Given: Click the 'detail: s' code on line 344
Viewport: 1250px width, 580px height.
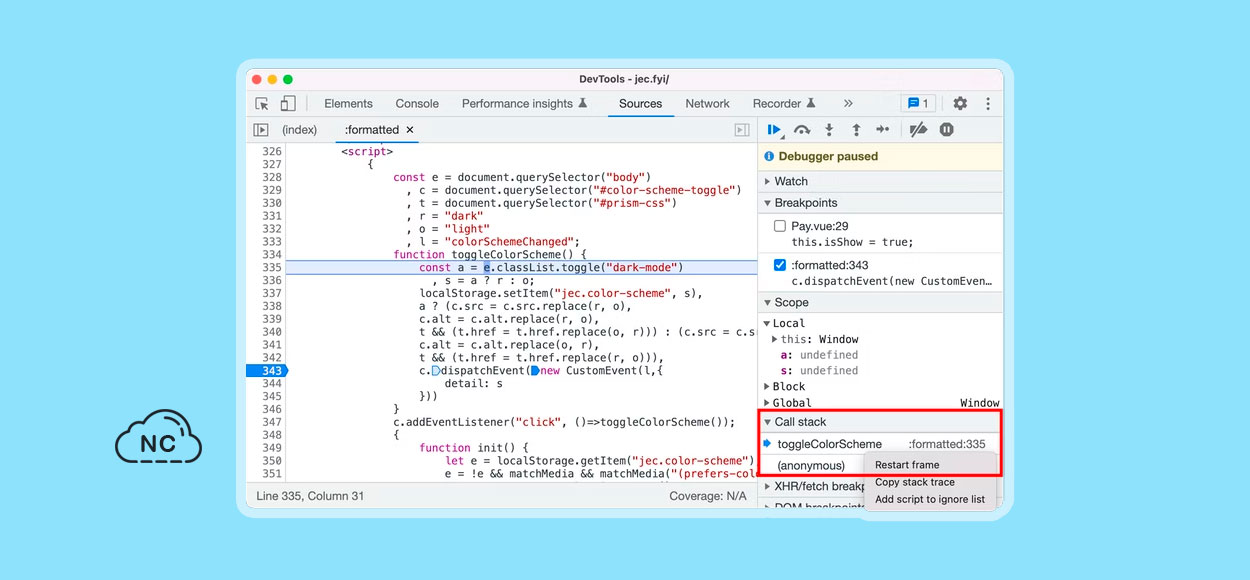Looking at the screenshot, I should (x=474, y=384).
